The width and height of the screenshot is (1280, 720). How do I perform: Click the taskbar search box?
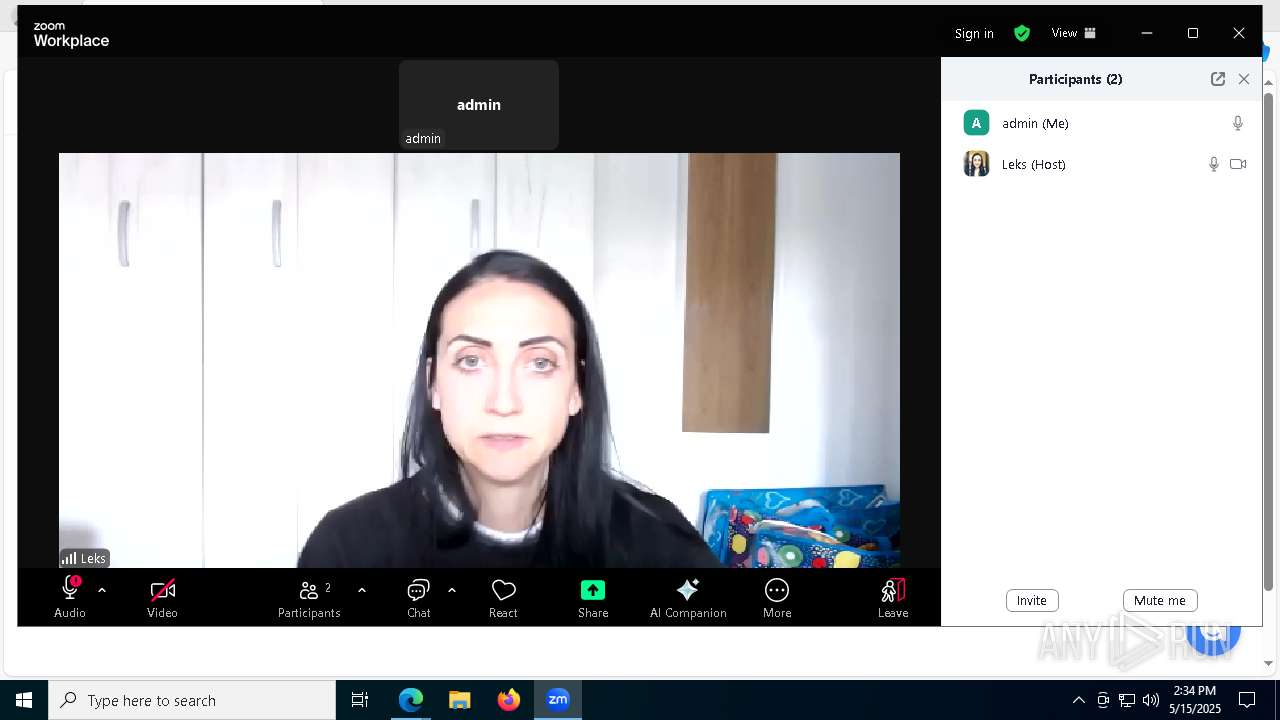[x=192, y=700]
